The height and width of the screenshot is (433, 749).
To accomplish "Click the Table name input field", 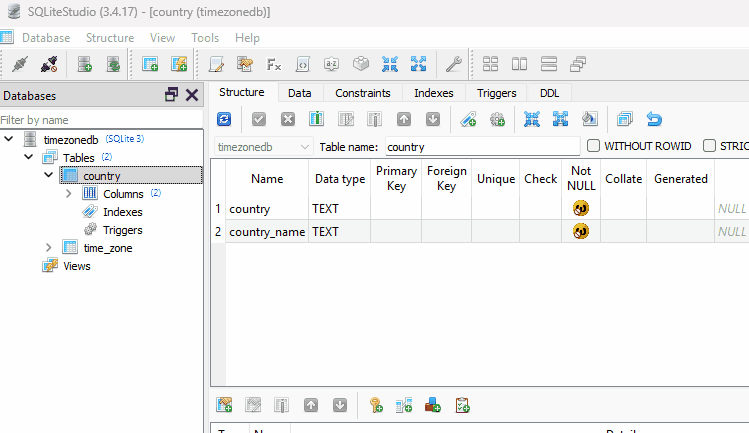I will (482, 147).
